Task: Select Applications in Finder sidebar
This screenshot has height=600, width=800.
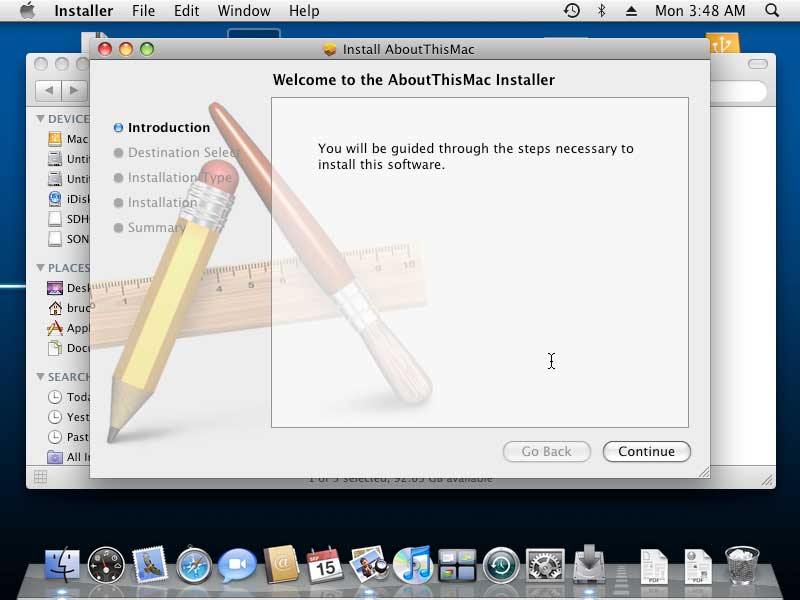Action: (68, 328)
